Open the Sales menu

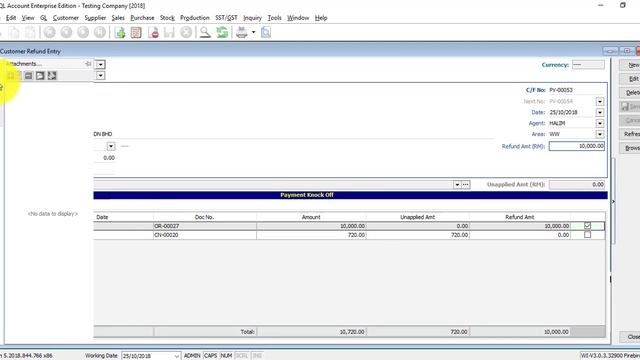(118, 18)
